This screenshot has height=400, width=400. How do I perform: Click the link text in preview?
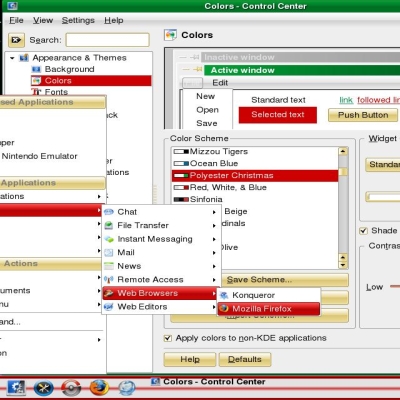[x=346, y=100]
